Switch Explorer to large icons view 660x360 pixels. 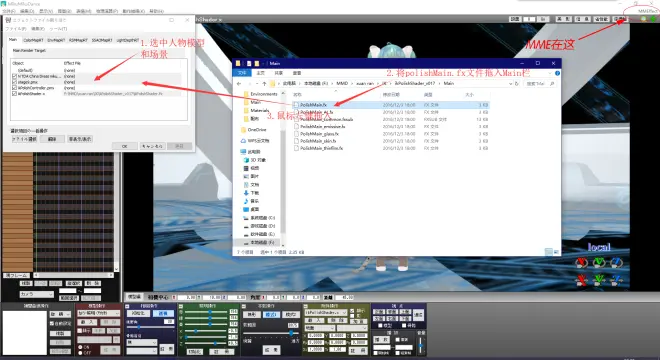(x=556, y=252)
